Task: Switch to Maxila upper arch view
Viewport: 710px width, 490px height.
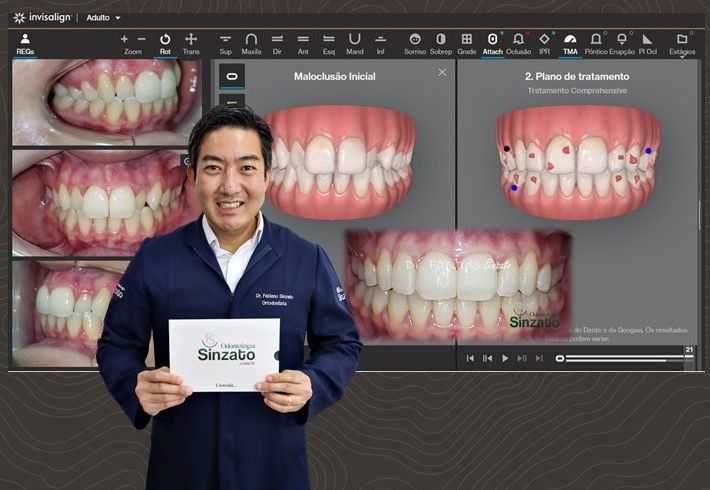Action: tap(251, 43)
